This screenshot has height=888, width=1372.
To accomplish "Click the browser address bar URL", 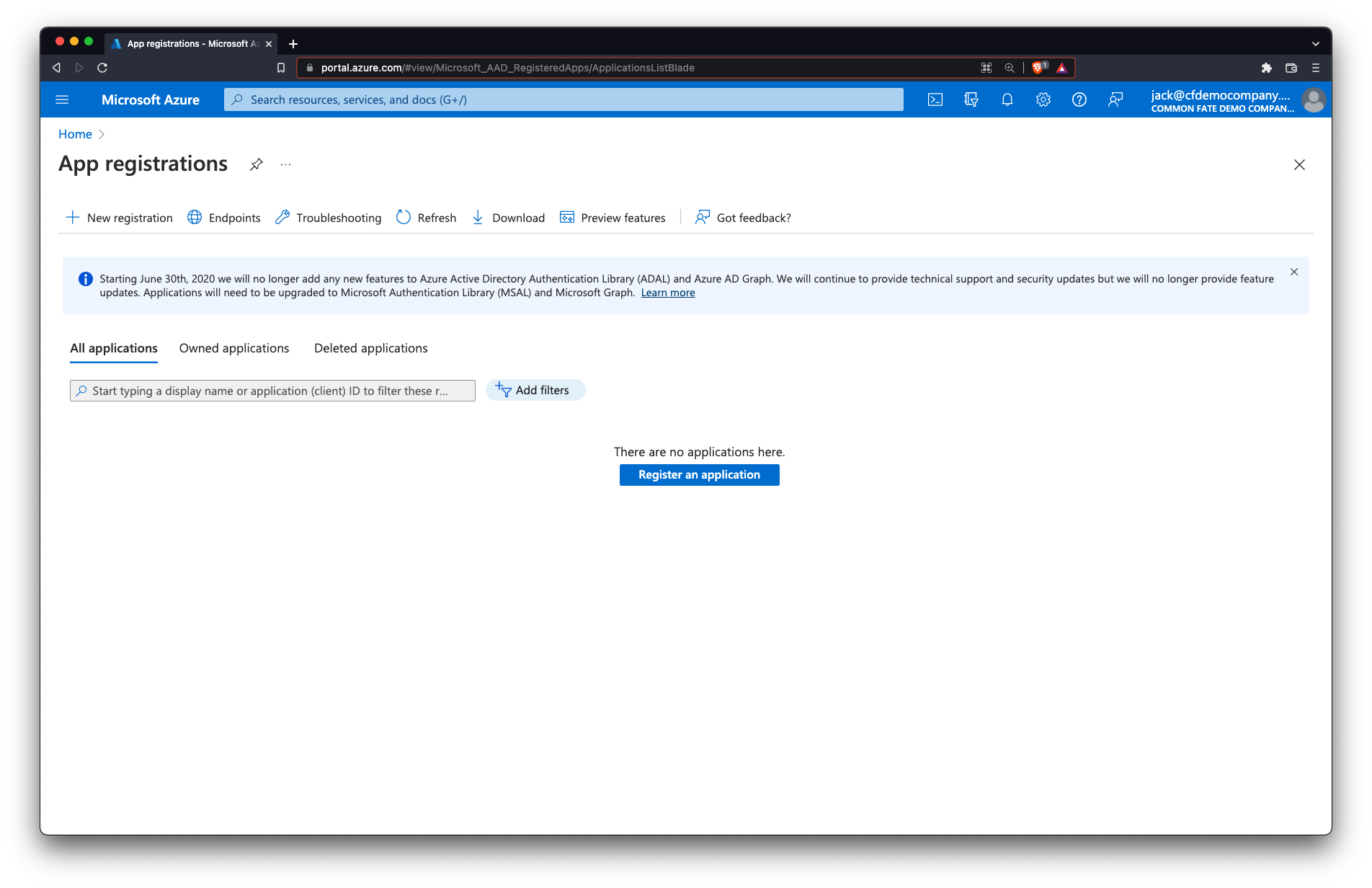I will (x=507, y=68).
